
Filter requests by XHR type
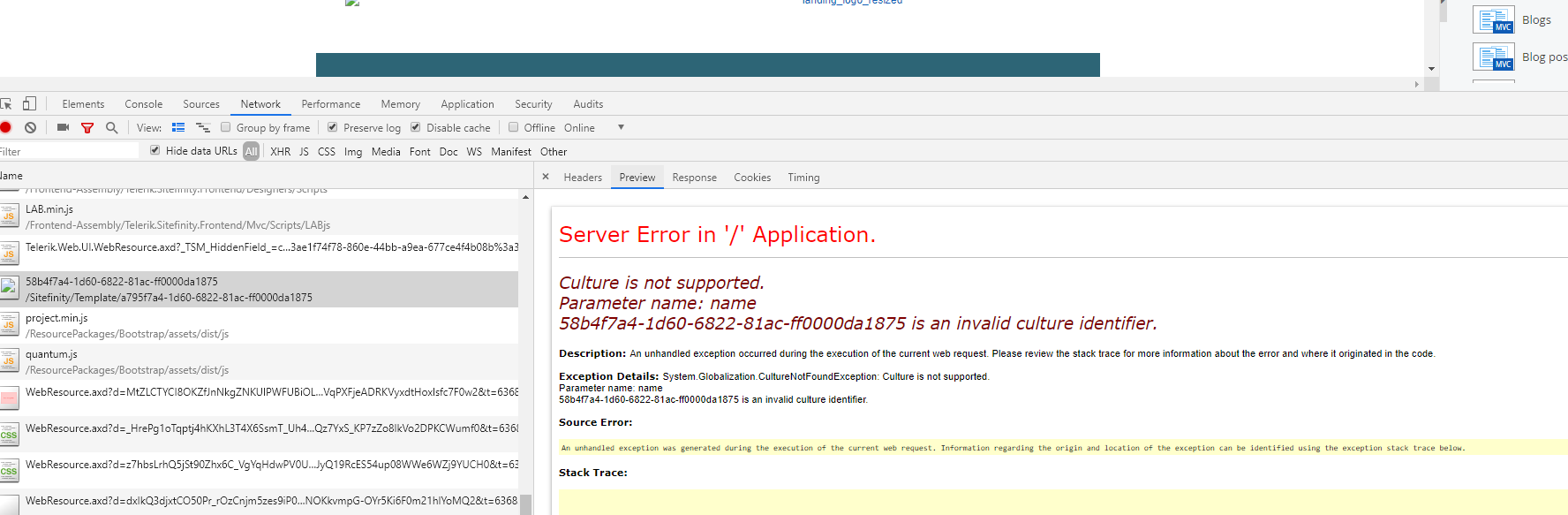[281, 152]
